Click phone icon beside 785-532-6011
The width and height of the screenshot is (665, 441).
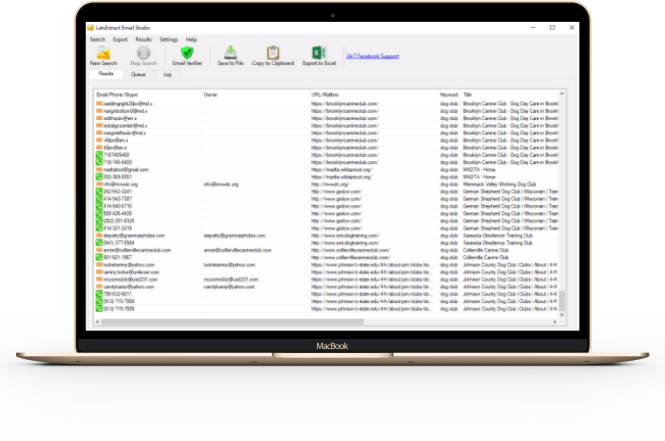click(99, 294)
